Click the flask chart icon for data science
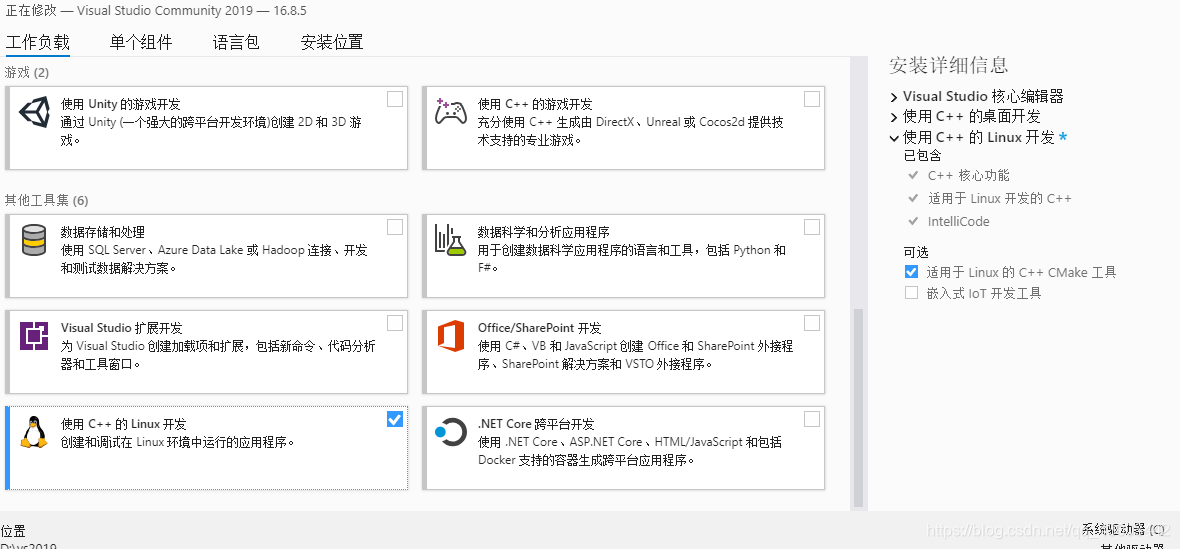 pos(451,240)
